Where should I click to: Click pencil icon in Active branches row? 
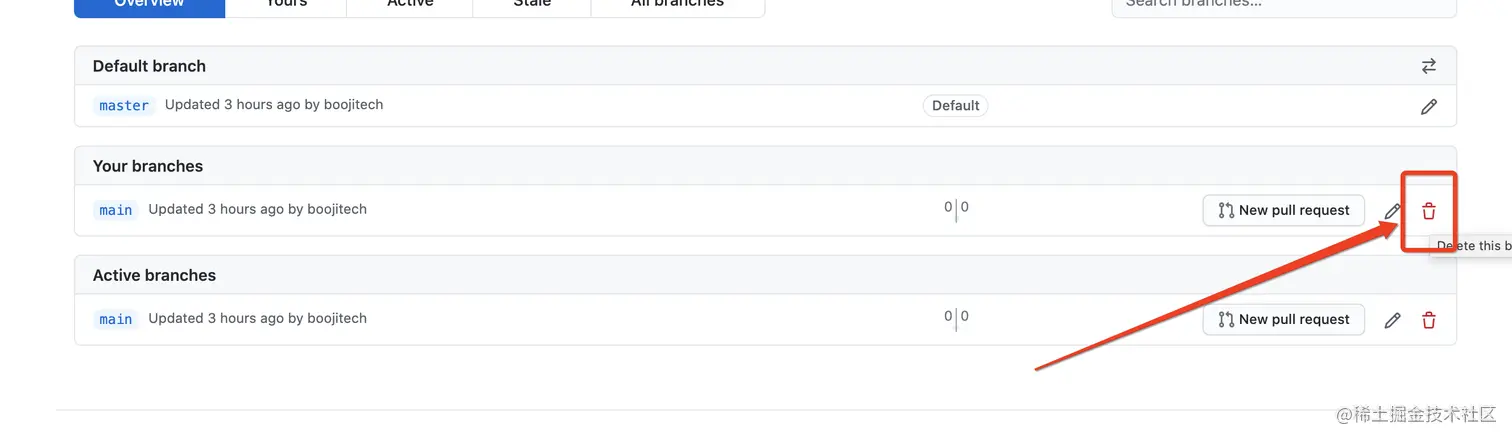pos(1392,320)
